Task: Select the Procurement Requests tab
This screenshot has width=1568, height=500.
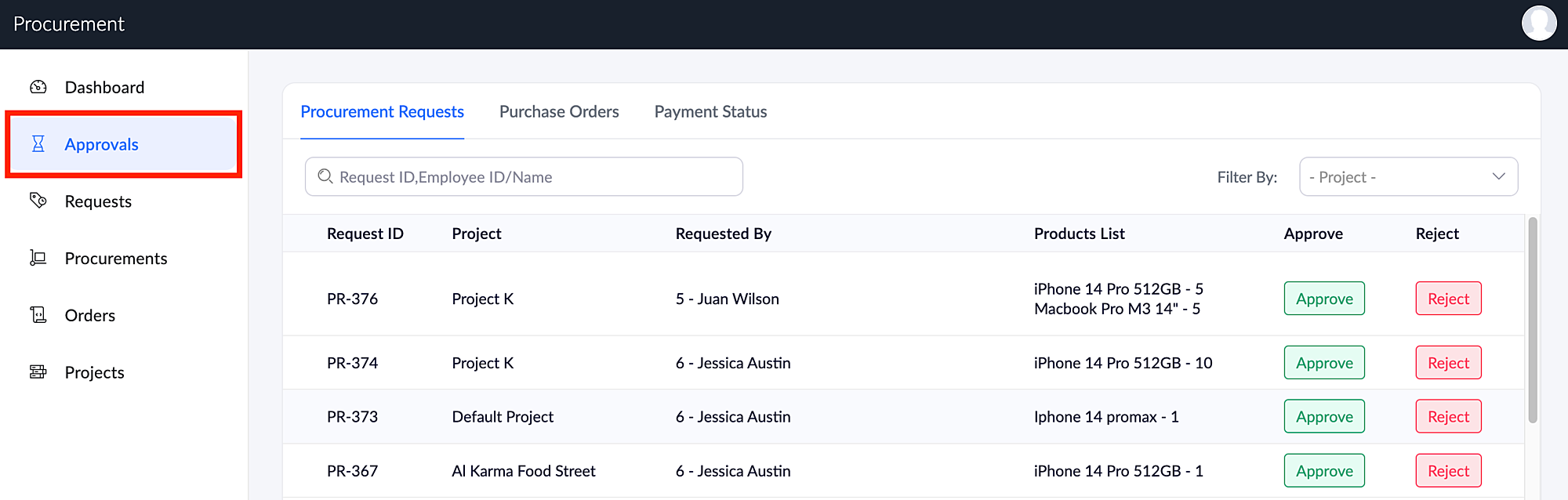Action: click(382, 112)
